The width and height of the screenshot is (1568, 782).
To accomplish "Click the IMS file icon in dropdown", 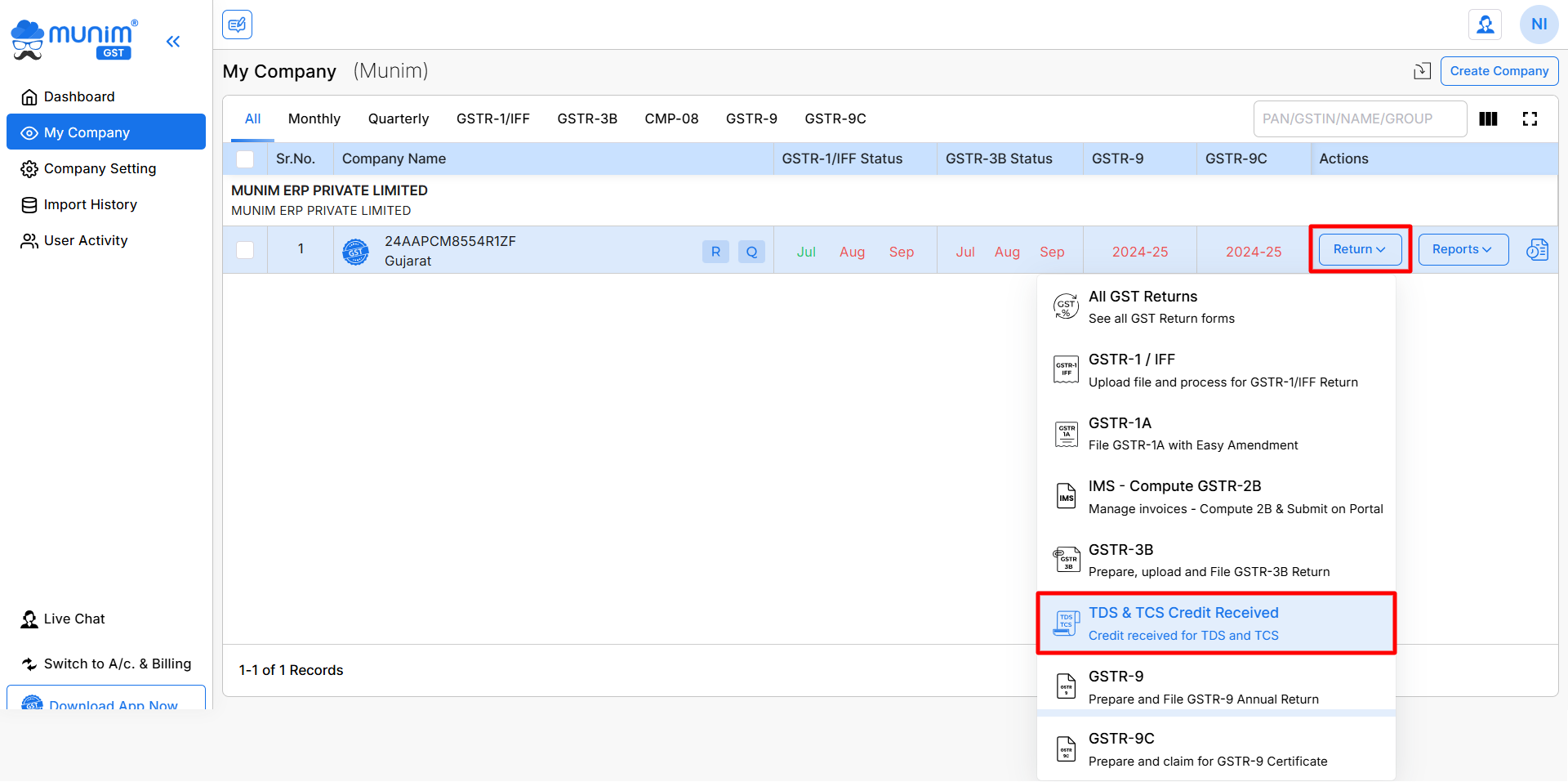I will tap(1066, 496).
